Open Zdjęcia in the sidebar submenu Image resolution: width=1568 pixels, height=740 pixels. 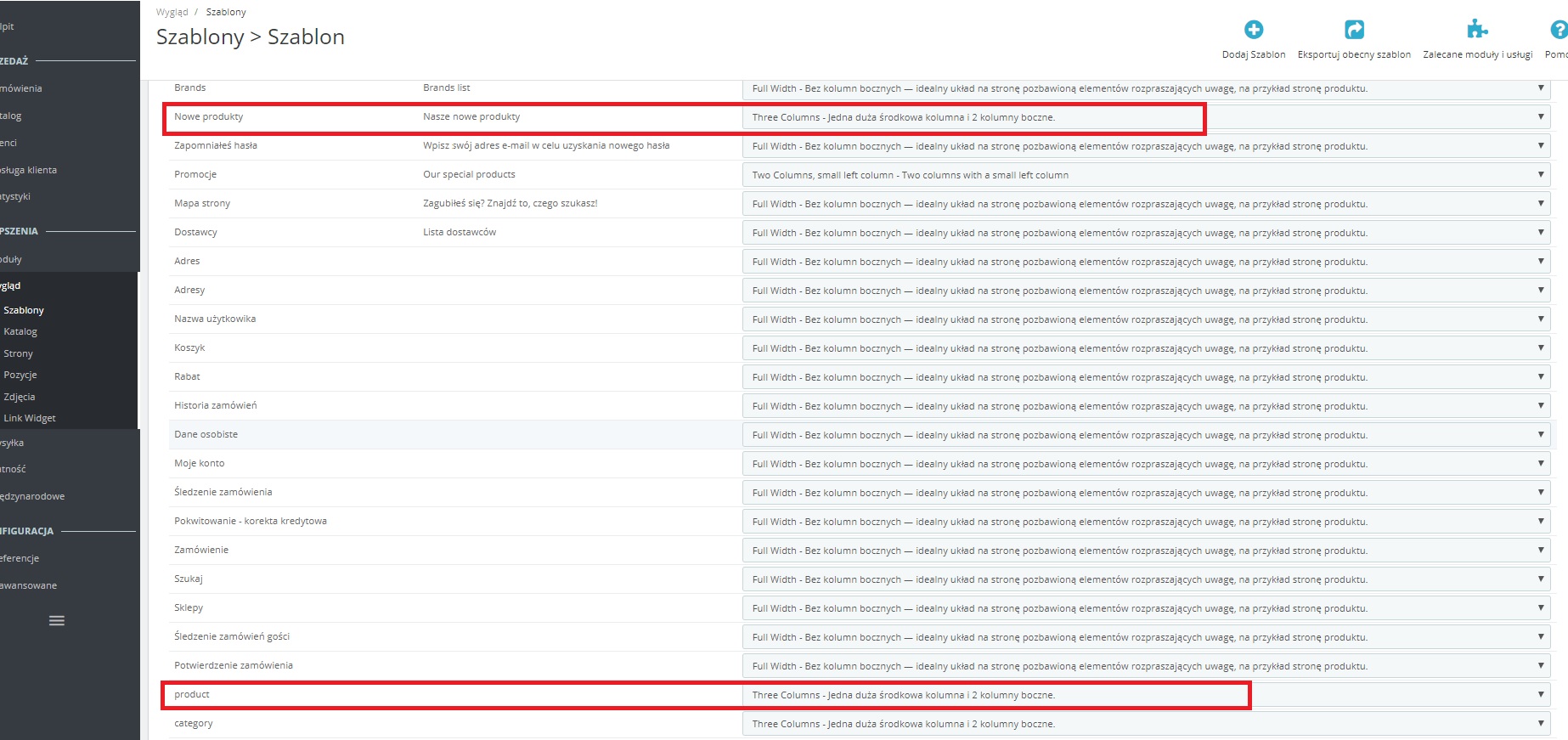tap(20, 397)
